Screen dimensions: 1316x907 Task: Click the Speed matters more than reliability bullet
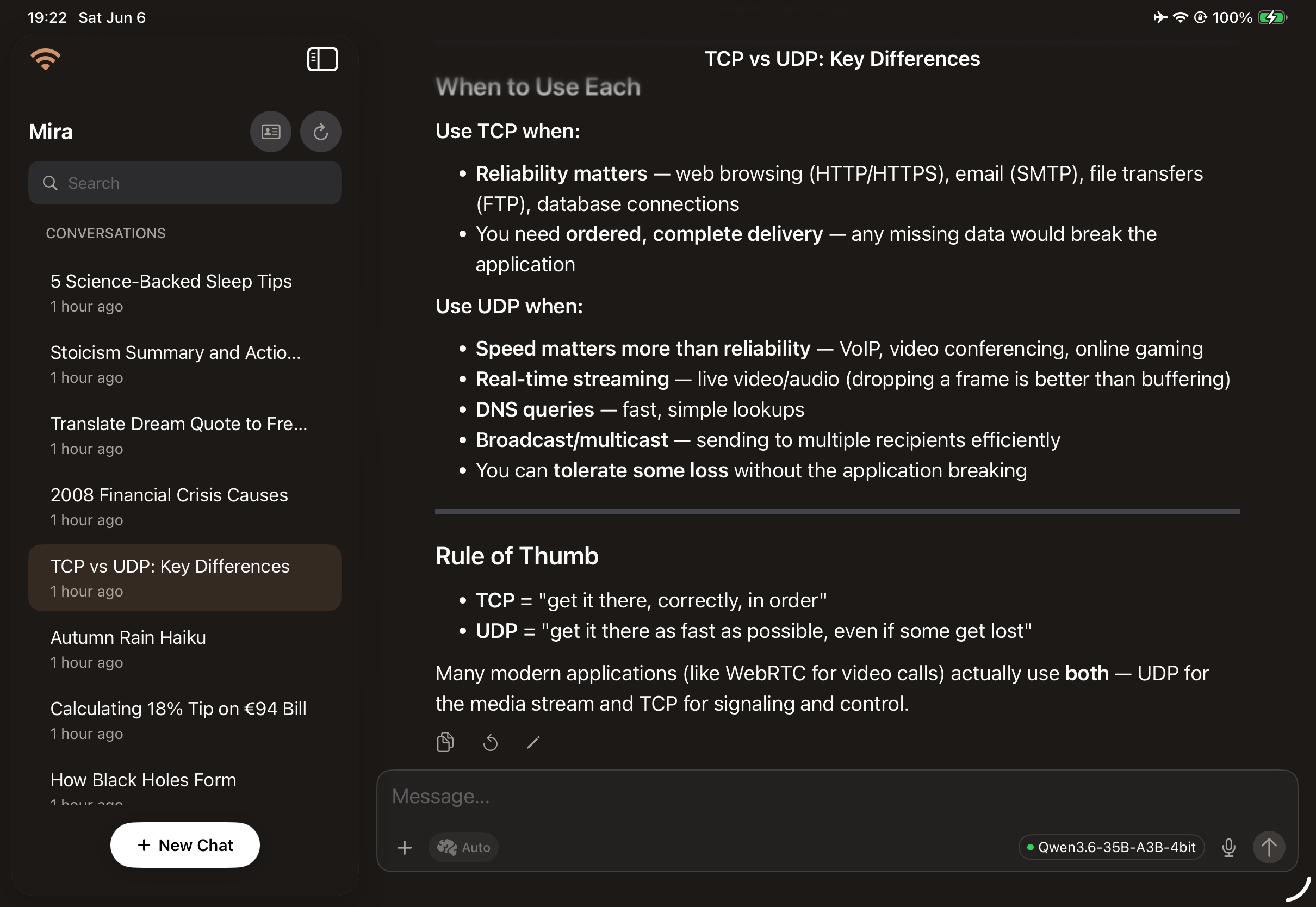(x=839, y=349)
